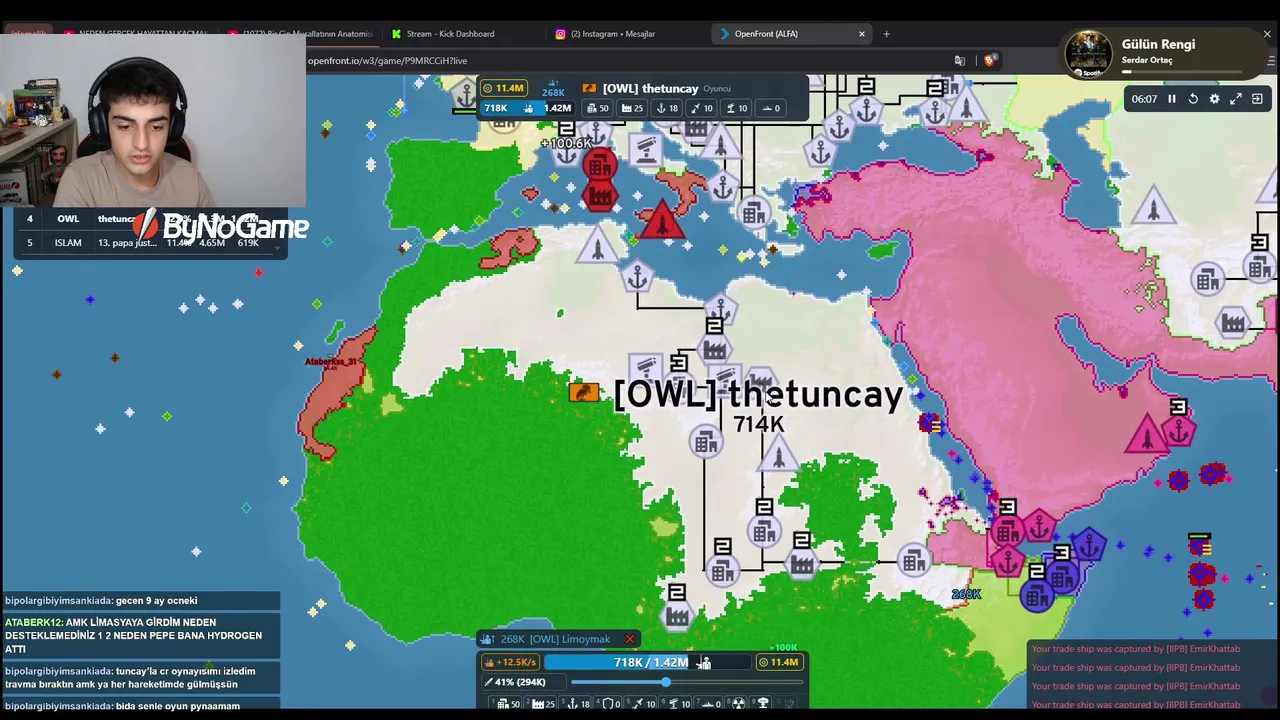This screenshot has width=1280, height=720.
Task: Click the Brave Shields icon in address bar
Action: click(990, 61)
